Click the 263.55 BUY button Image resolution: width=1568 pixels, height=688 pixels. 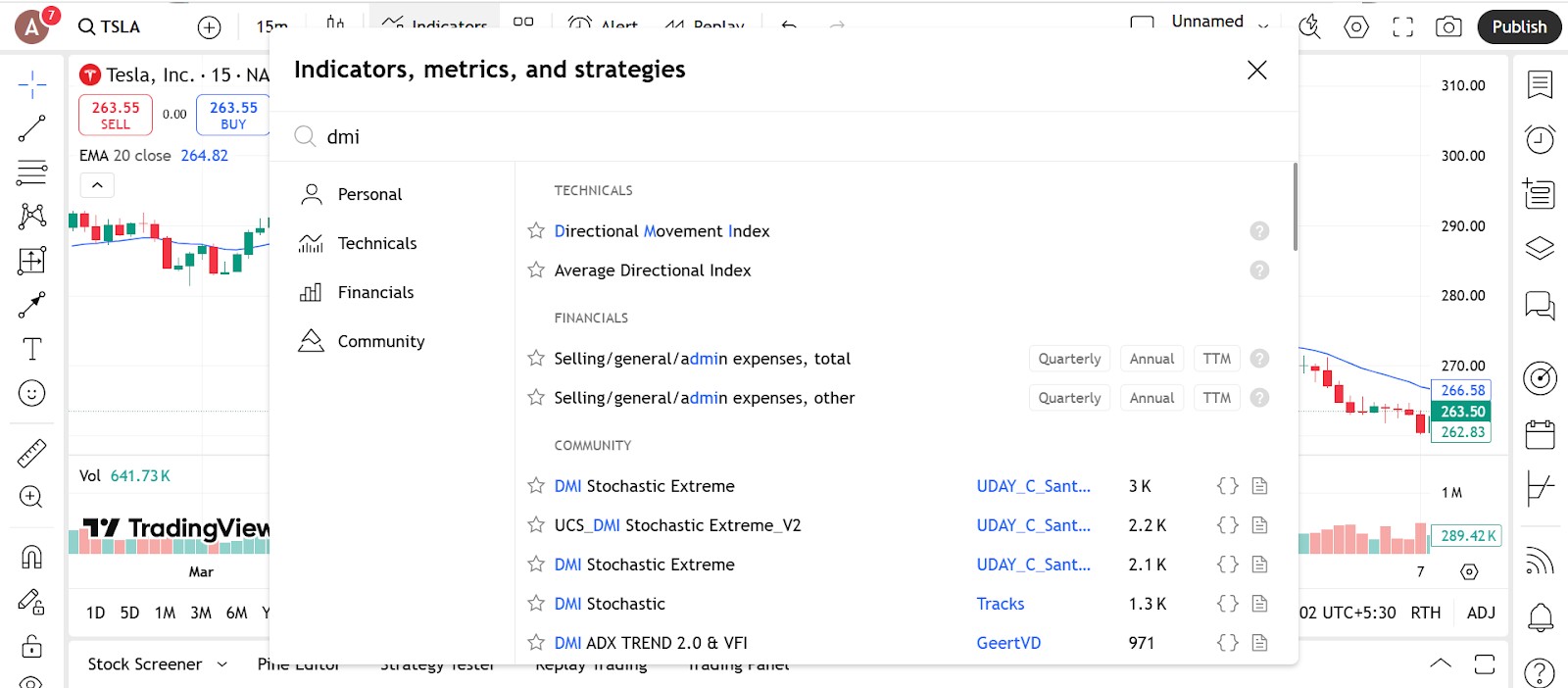tap(233, 115)
